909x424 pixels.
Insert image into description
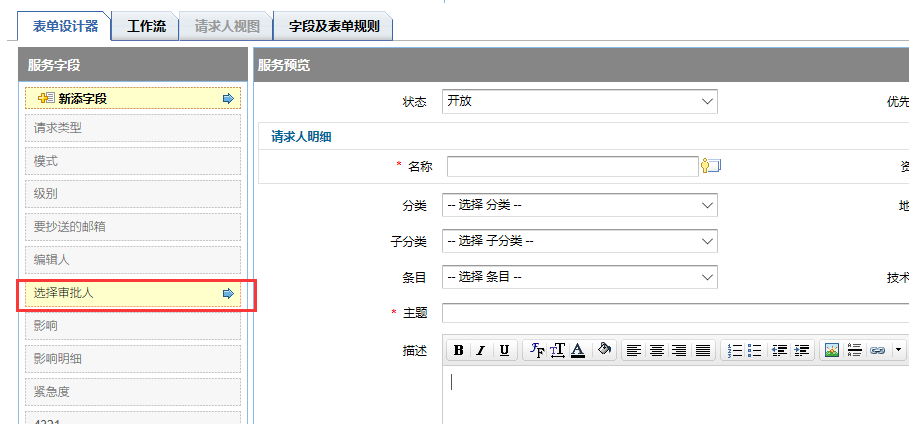click(832, 350)
